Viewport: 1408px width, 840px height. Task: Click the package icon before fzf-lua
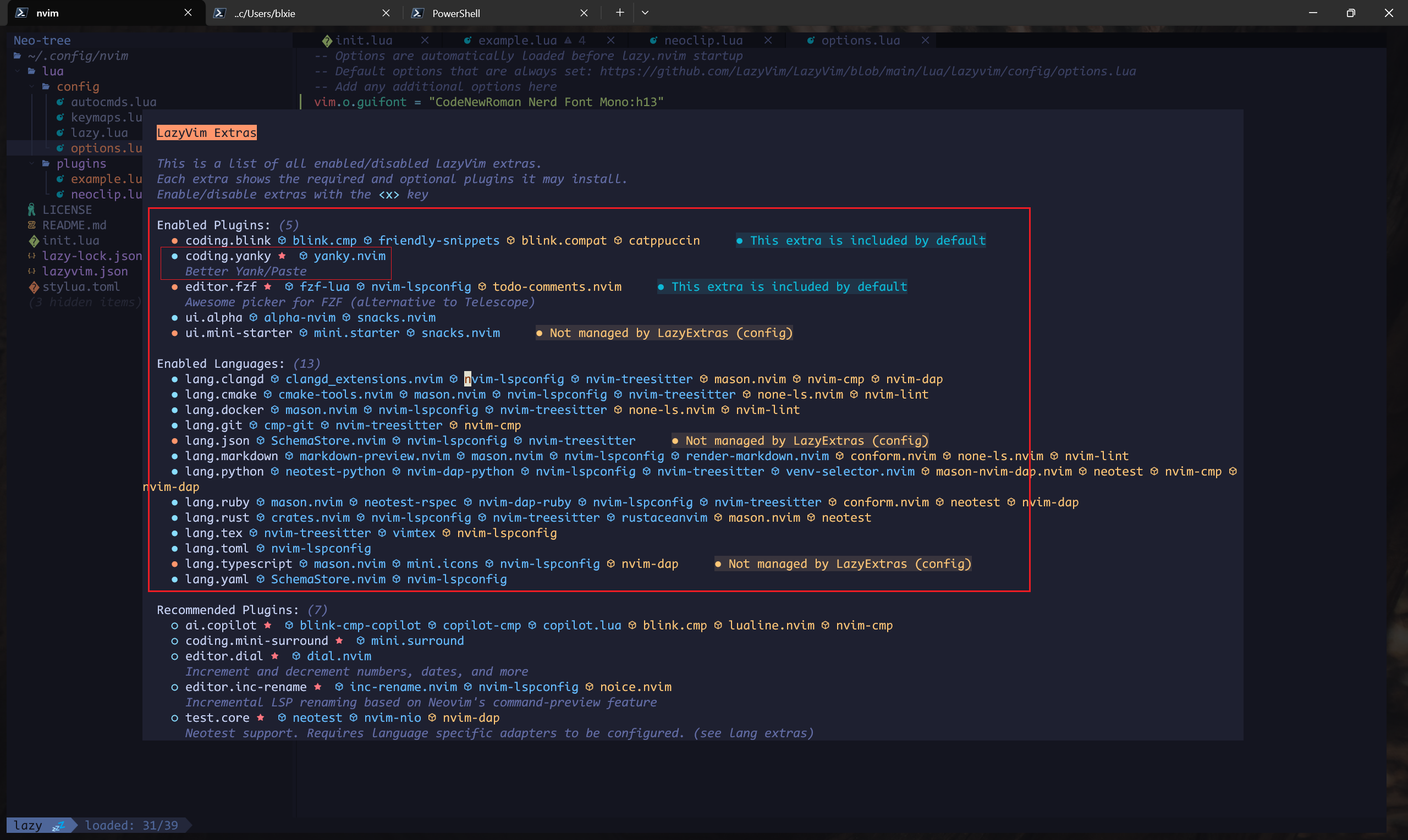[289, 287]
